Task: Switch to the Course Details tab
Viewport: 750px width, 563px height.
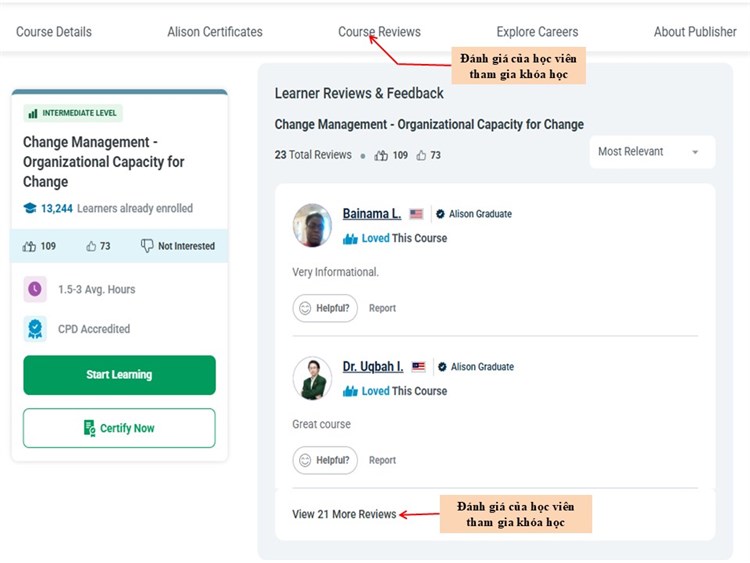Action: (54, 32)
